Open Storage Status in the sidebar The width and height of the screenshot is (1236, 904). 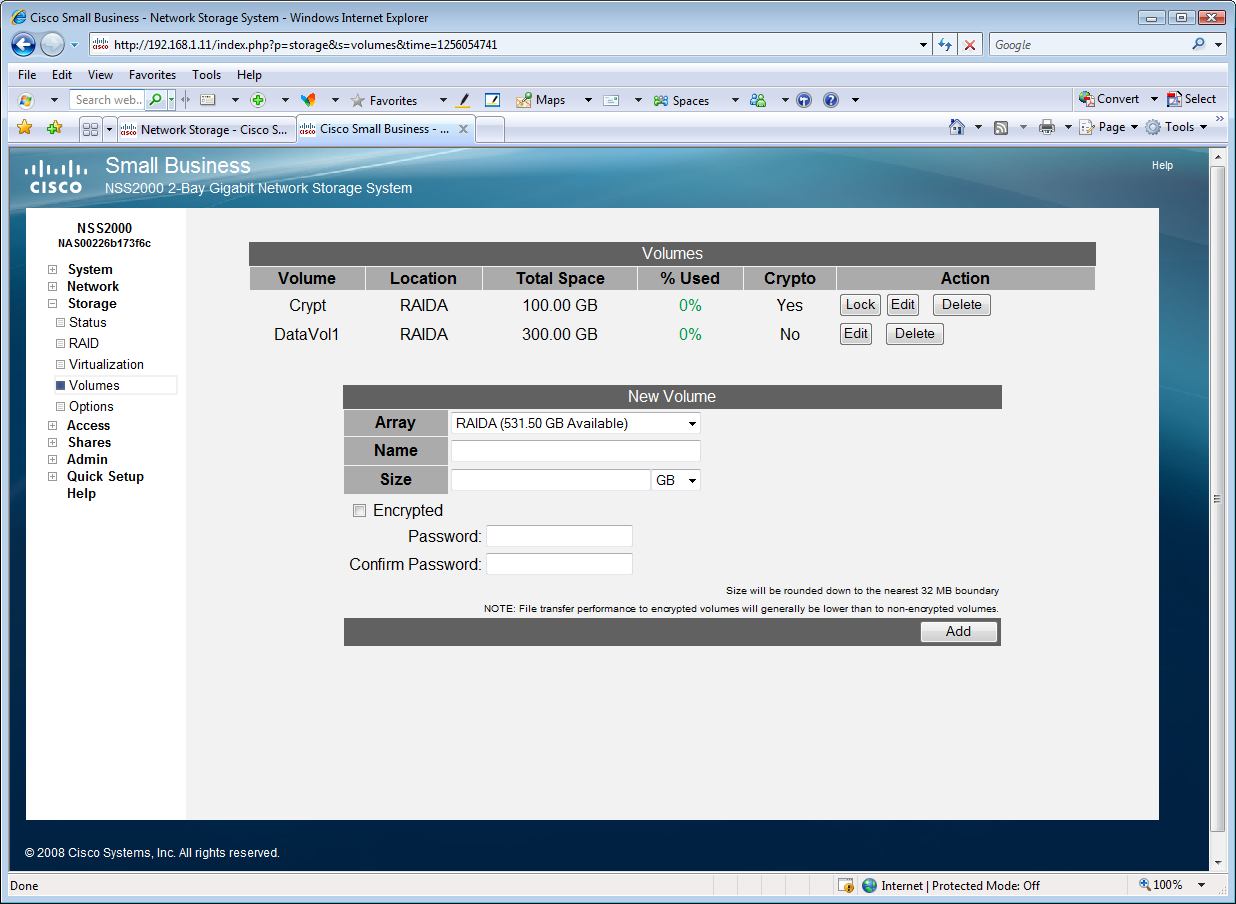click(x=87, y=322)
